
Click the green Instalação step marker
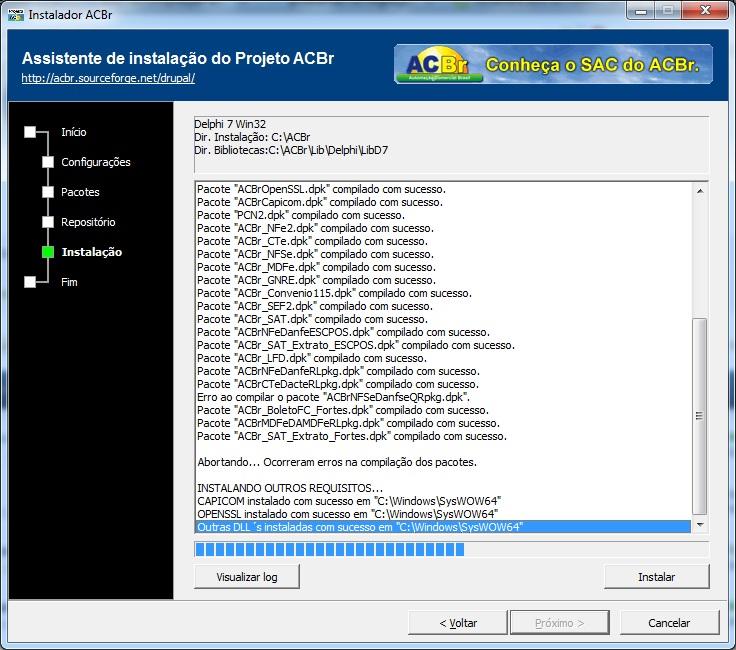click(x=48, y=252)
